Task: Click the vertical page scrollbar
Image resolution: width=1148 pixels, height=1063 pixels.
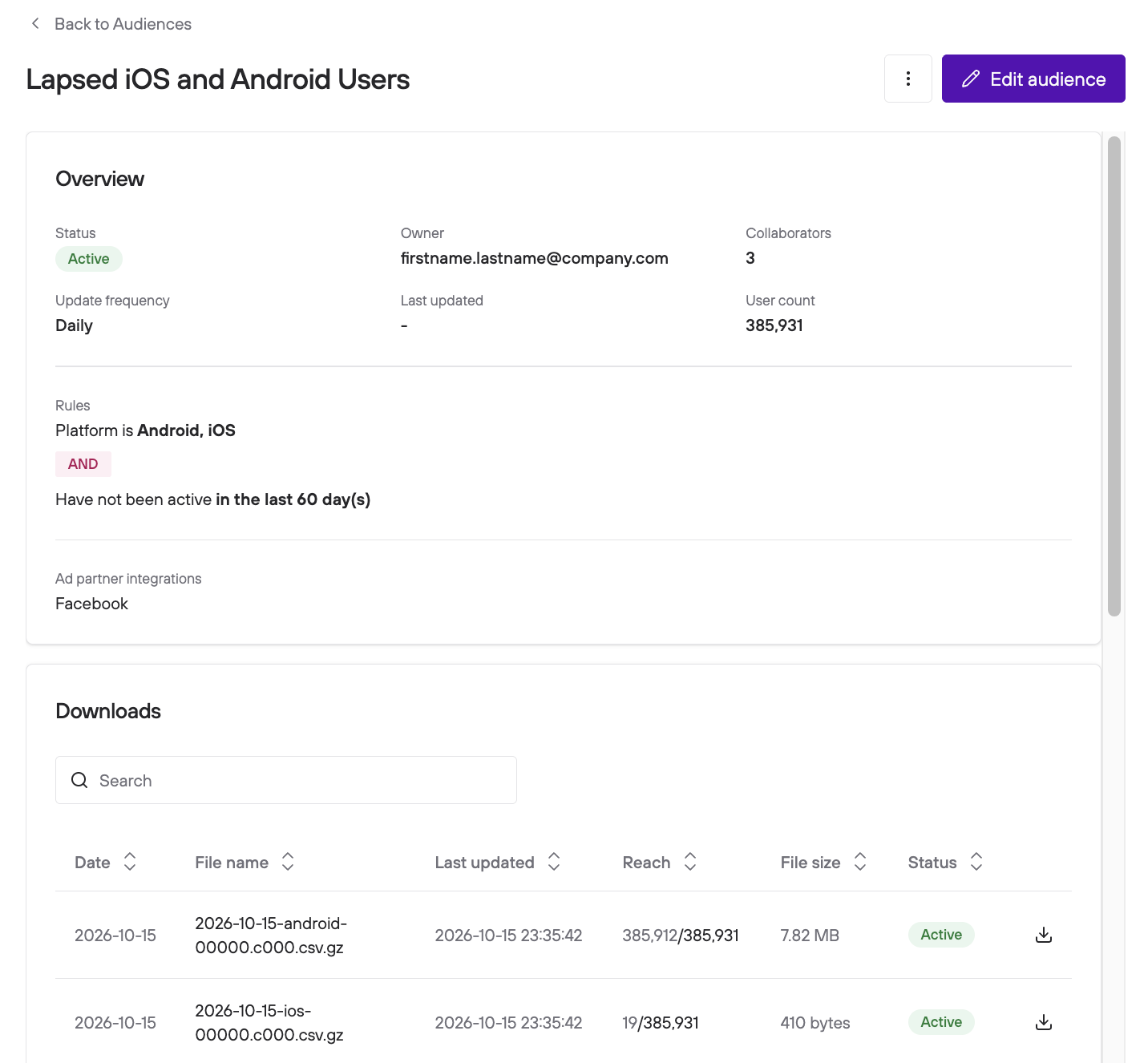Action: tap(1114, 376)
